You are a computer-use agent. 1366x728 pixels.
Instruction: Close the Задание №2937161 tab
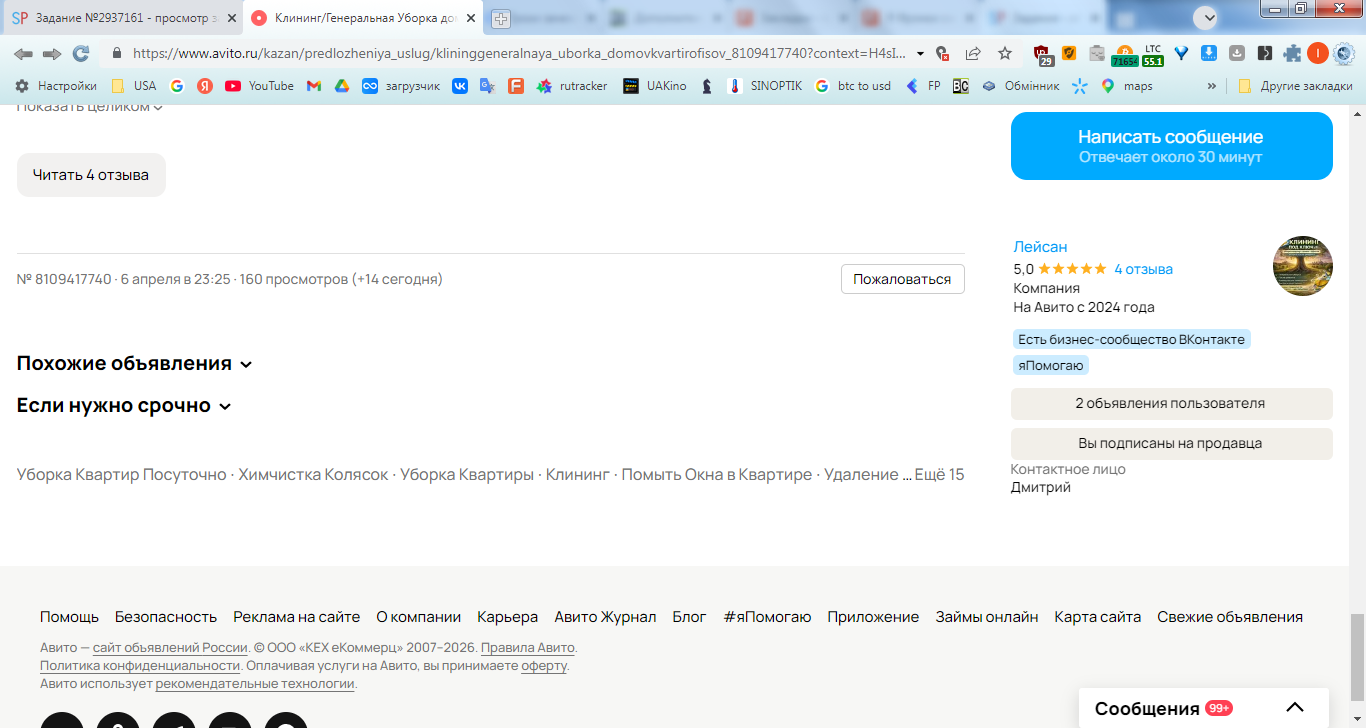tap(231, 18)
